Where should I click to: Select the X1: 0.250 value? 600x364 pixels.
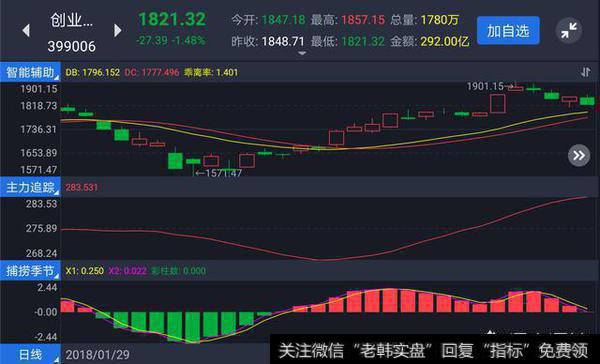pyautogui.click(x=85, y=271)
